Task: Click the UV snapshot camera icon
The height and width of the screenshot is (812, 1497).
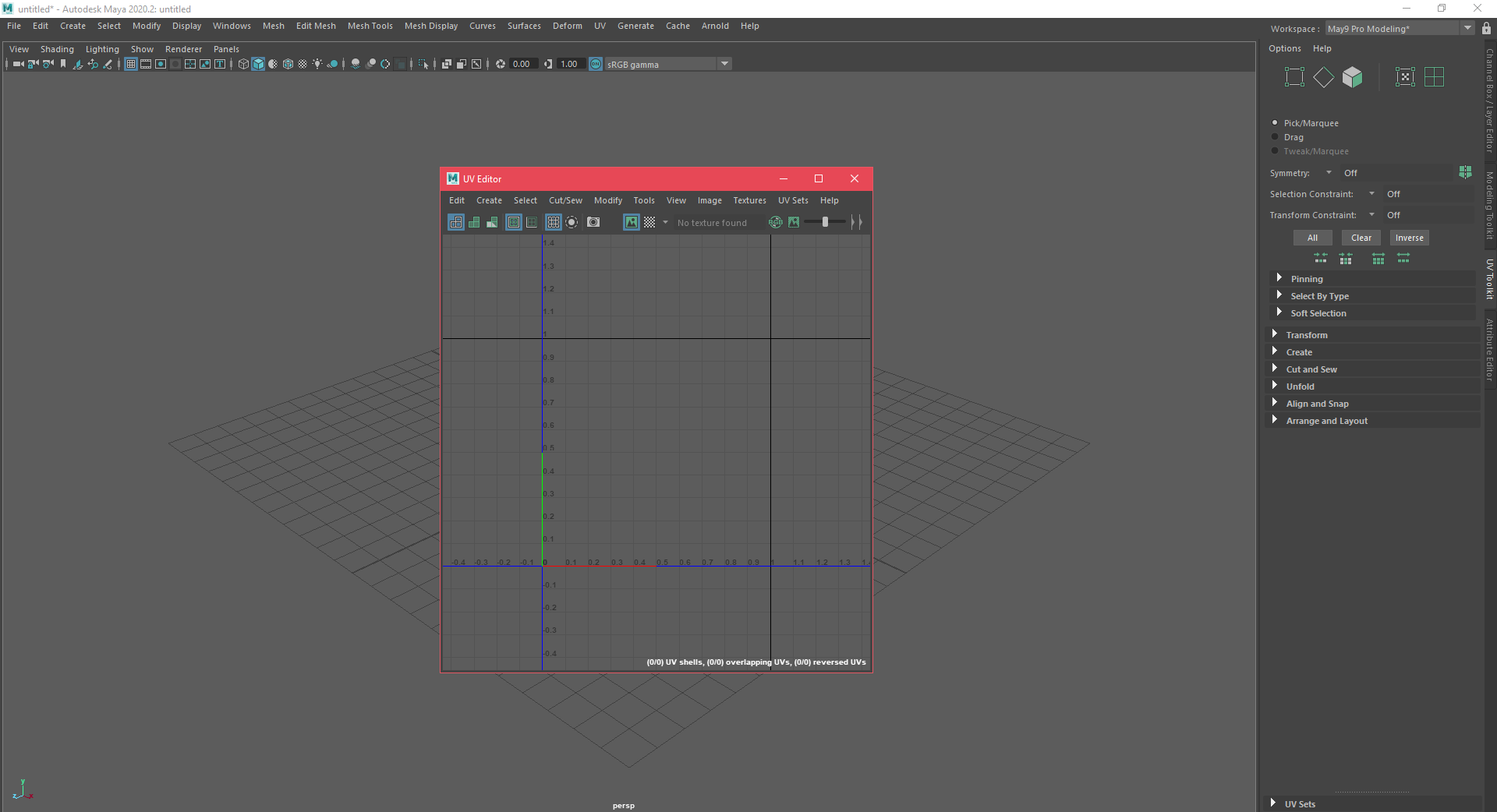Action: (593, 222)
